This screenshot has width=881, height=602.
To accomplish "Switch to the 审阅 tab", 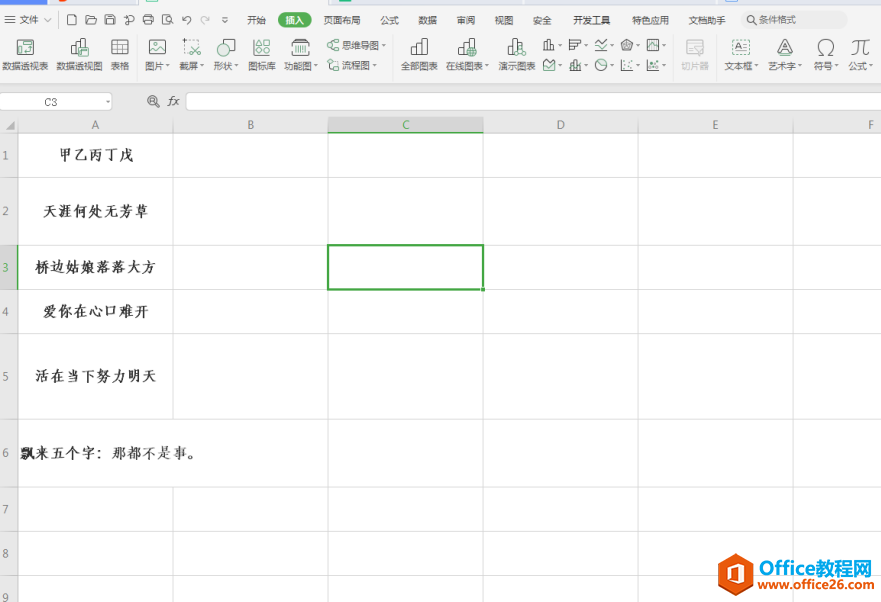I will click(465, 20).
